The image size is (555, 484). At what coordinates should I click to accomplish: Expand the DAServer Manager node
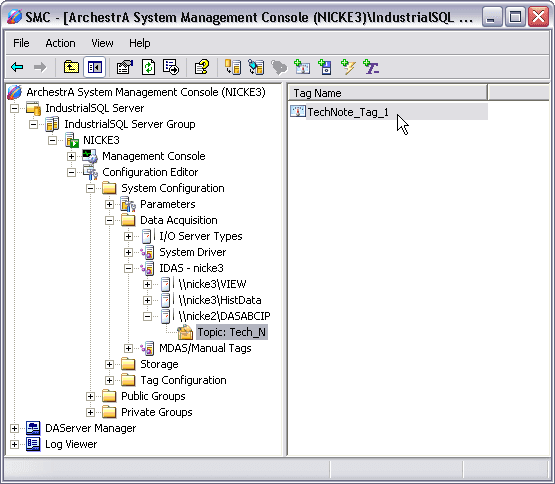(x=15, y=428)
